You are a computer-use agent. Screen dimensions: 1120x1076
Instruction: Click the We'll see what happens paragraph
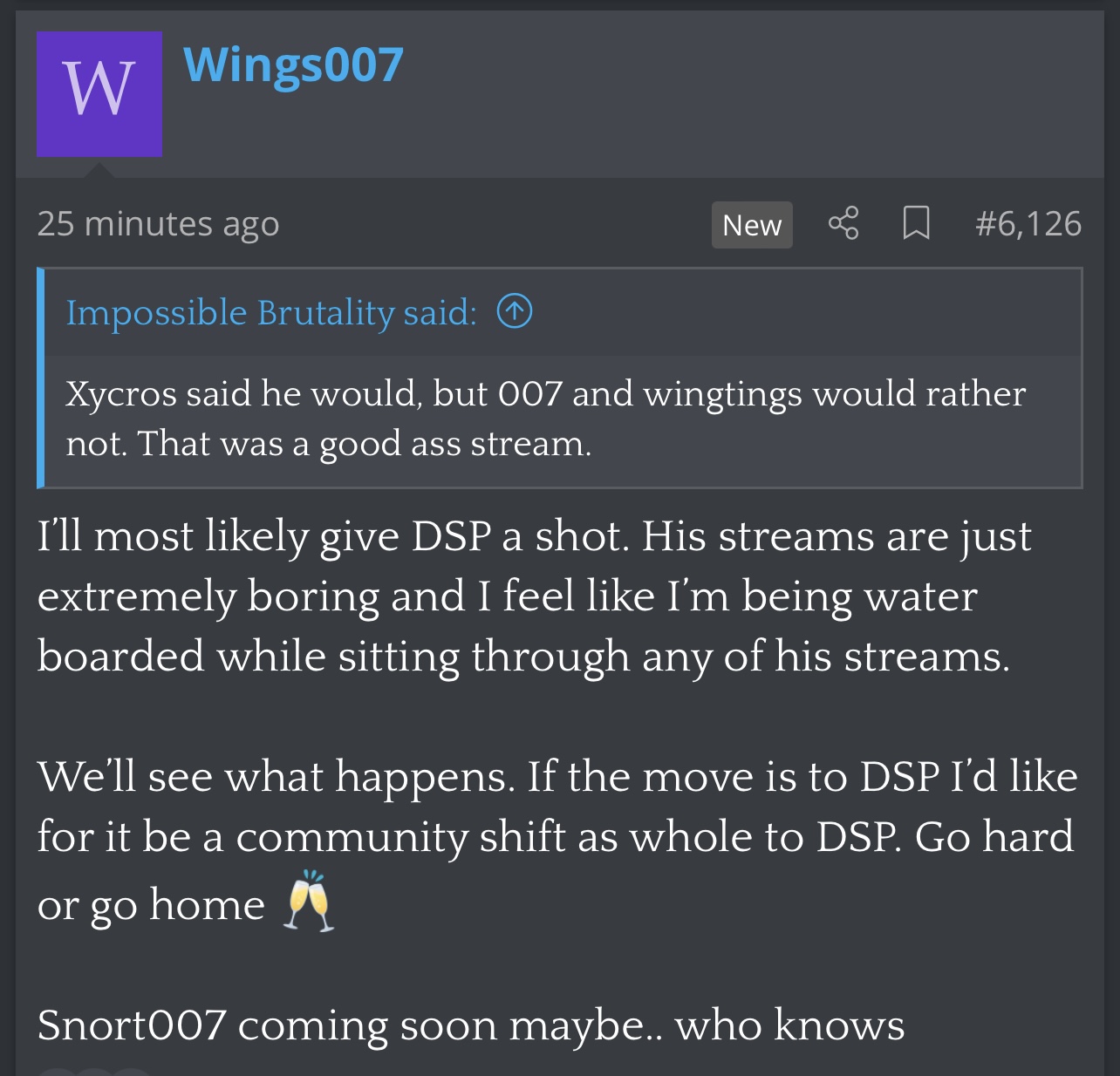coord(557,841)
